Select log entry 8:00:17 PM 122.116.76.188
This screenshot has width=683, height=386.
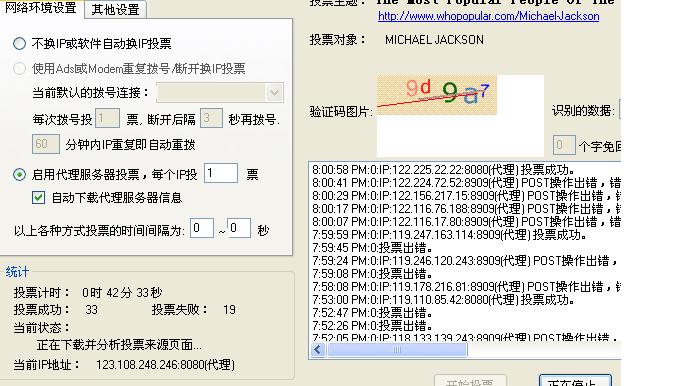466,209
